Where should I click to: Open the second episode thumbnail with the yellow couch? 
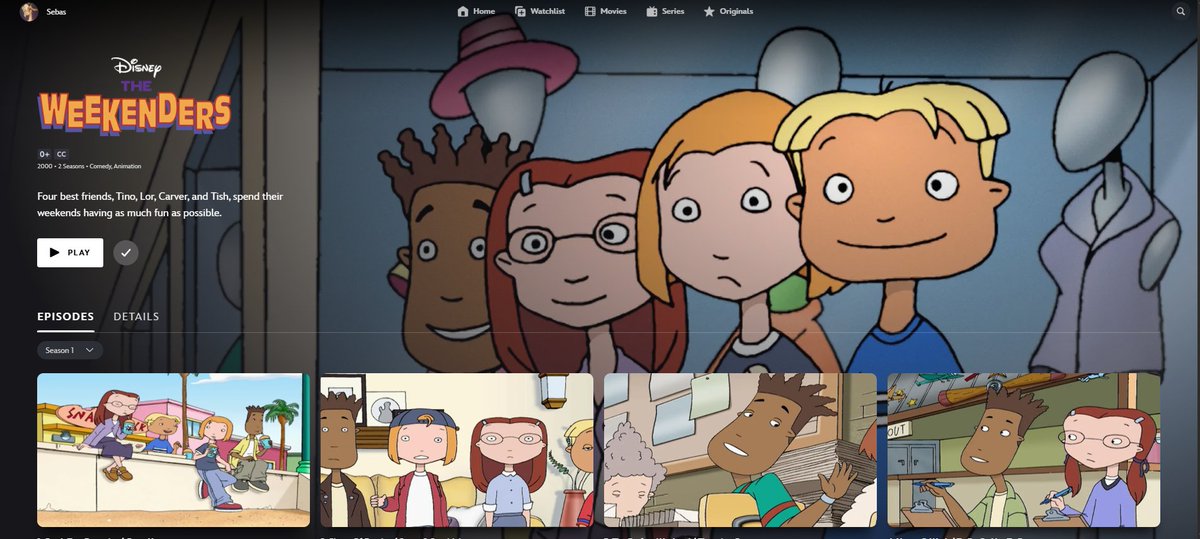pos(457,450)
